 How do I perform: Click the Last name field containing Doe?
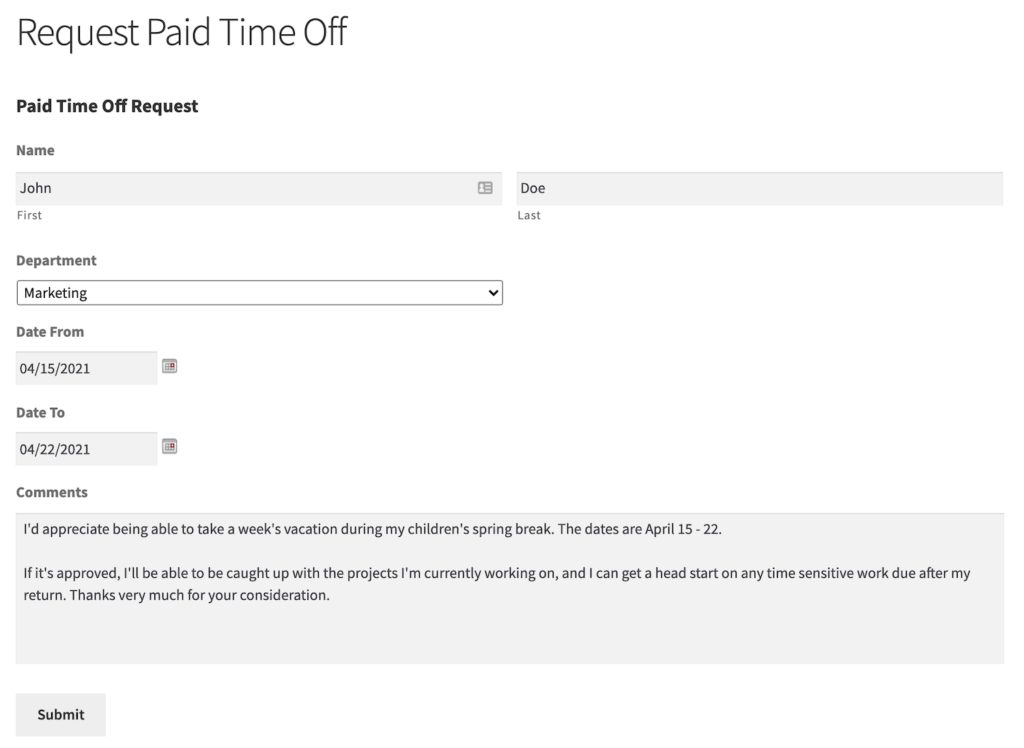[759, 188]
